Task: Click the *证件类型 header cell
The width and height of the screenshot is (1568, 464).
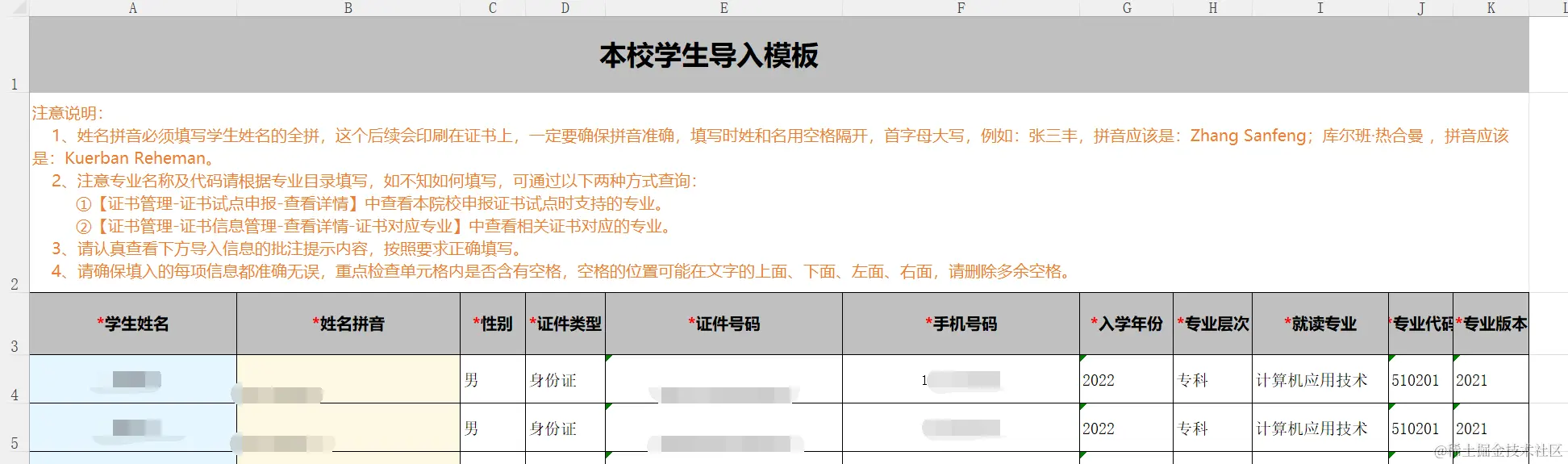Action: pyautogui.click(x=565, y=324)
